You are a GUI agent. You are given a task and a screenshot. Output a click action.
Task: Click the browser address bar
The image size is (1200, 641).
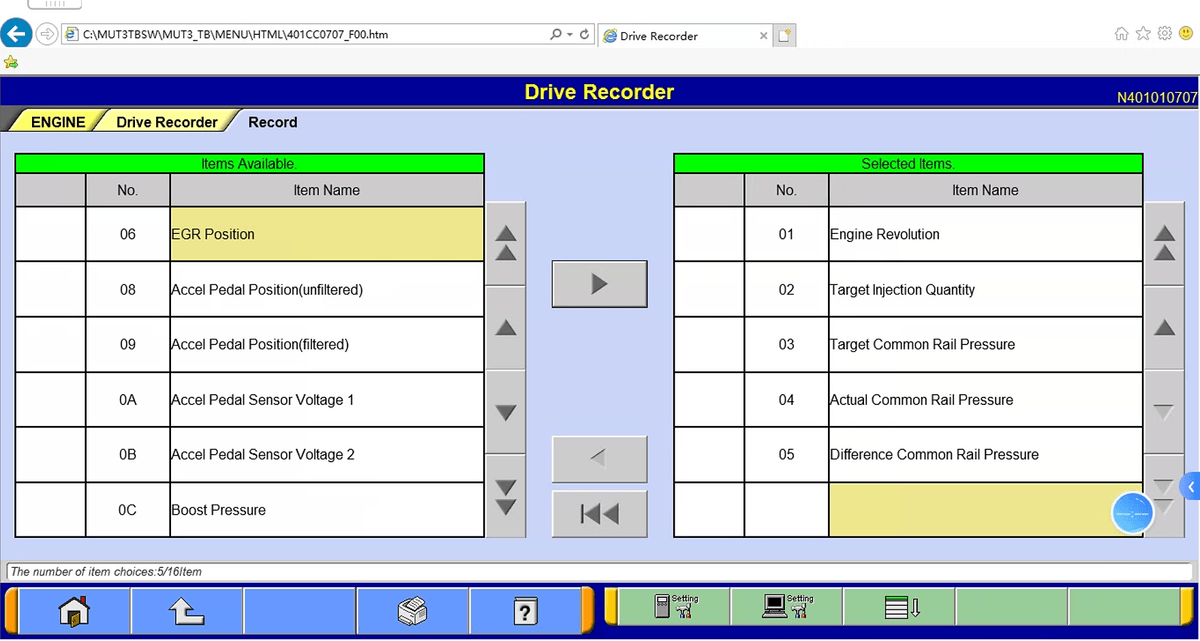pyautogui.click(x=300, y=35)
